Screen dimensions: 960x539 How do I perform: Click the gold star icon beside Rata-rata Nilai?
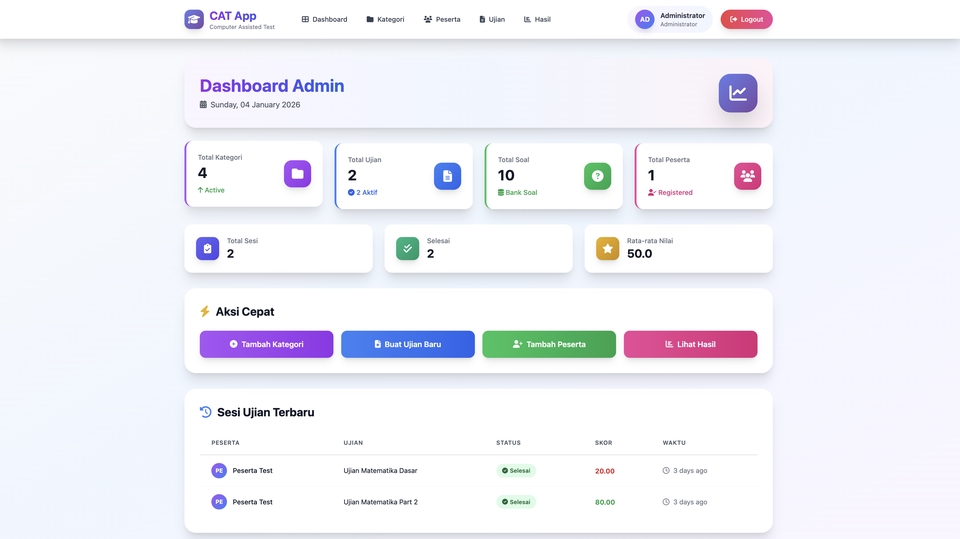[607, 248]
